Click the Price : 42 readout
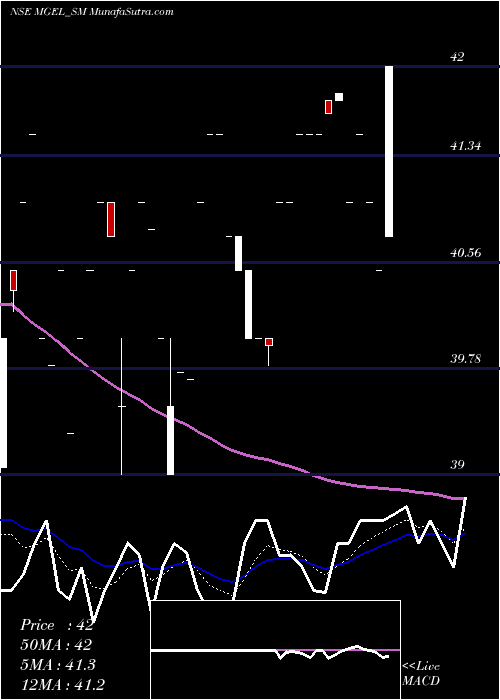This screenshot has width=500, height=700. pyautogui.click(x=57, y=625)
